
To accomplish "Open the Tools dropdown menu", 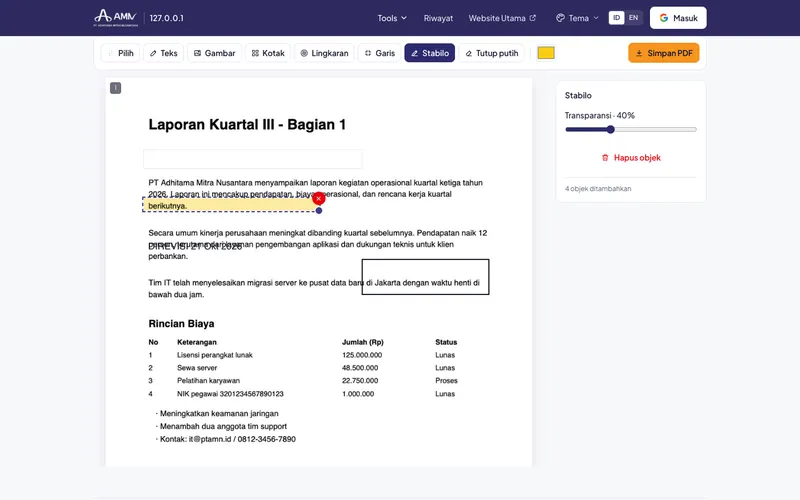I will tap(392, 18).
